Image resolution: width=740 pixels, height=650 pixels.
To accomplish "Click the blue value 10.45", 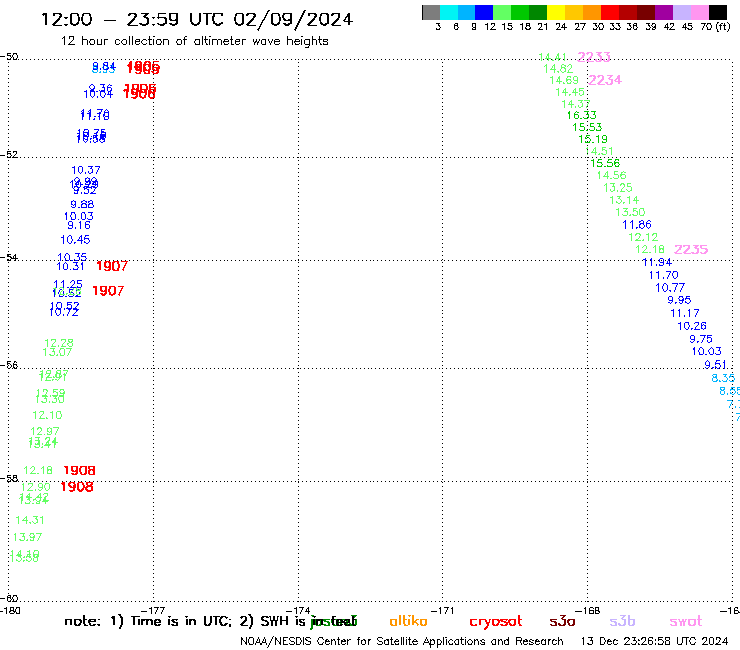I will click(75, 240).
